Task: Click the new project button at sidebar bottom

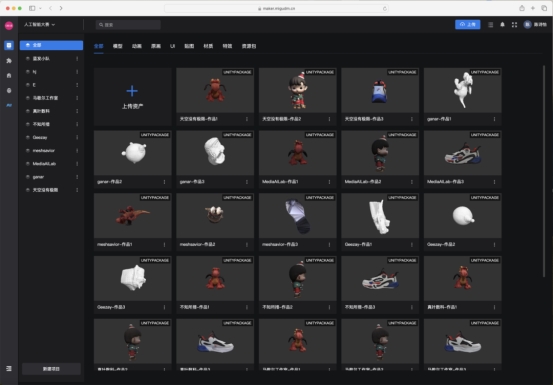Action: click(x=51, y=369)
